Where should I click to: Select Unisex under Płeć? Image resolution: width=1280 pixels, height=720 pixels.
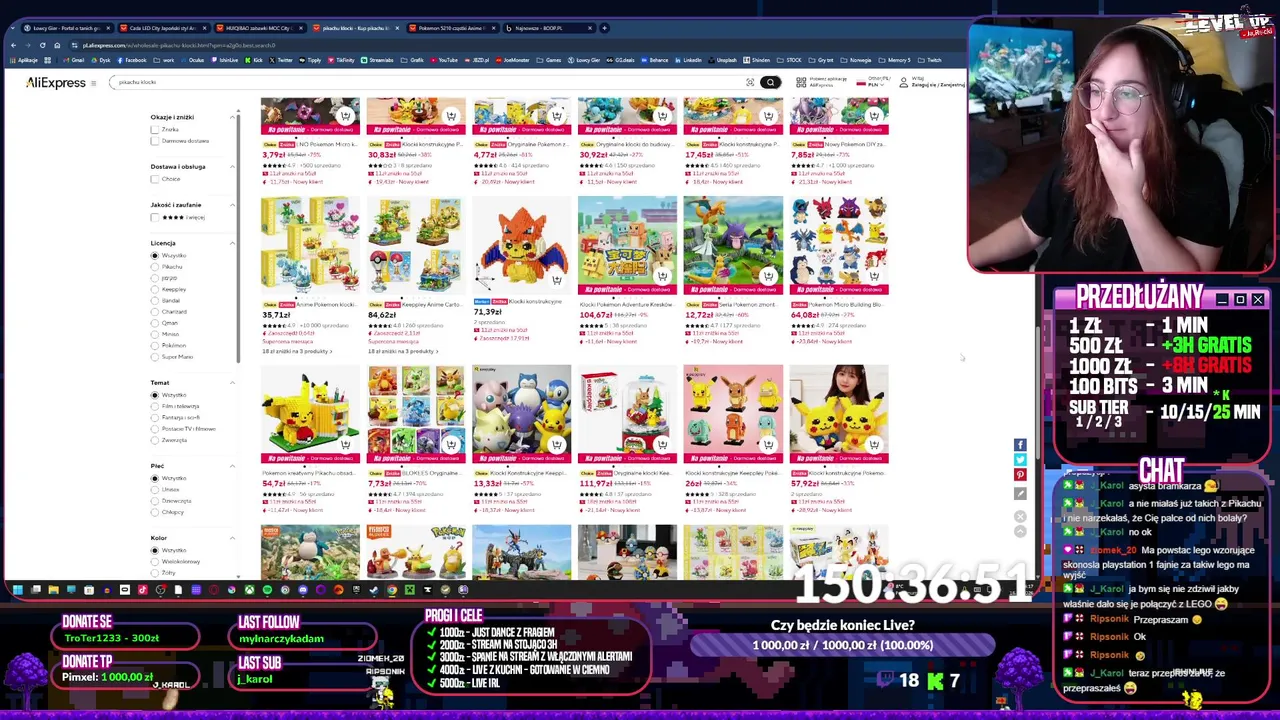[x=155, y=489]
